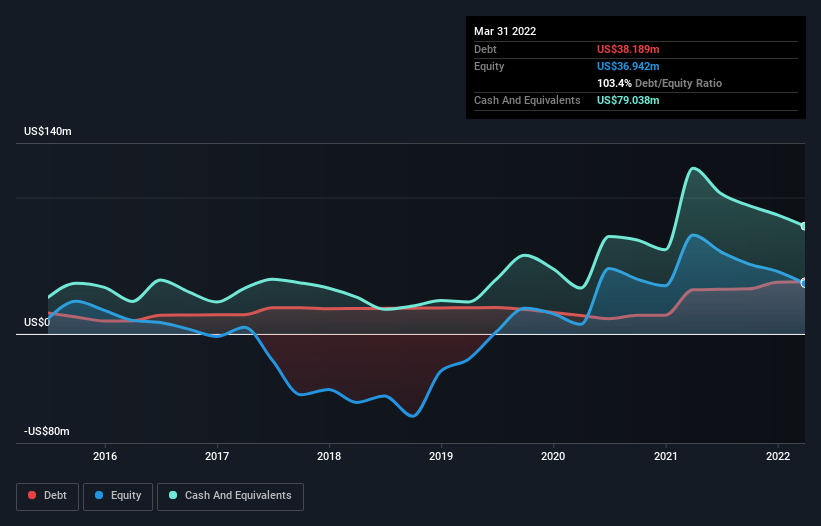Click the 2022 x-axis label
This screenshot has height=526, width=821.
pos(778,456)
